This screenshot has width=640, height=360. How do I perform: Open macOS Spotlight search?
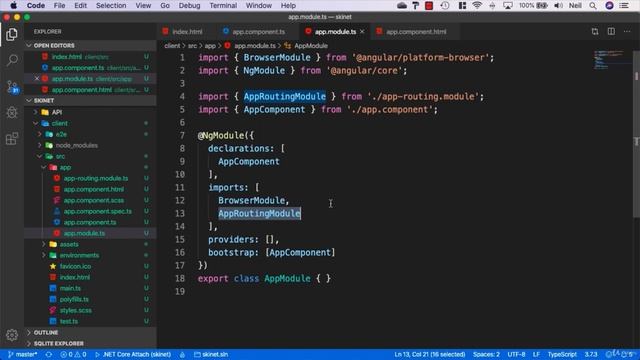[593, 5]
